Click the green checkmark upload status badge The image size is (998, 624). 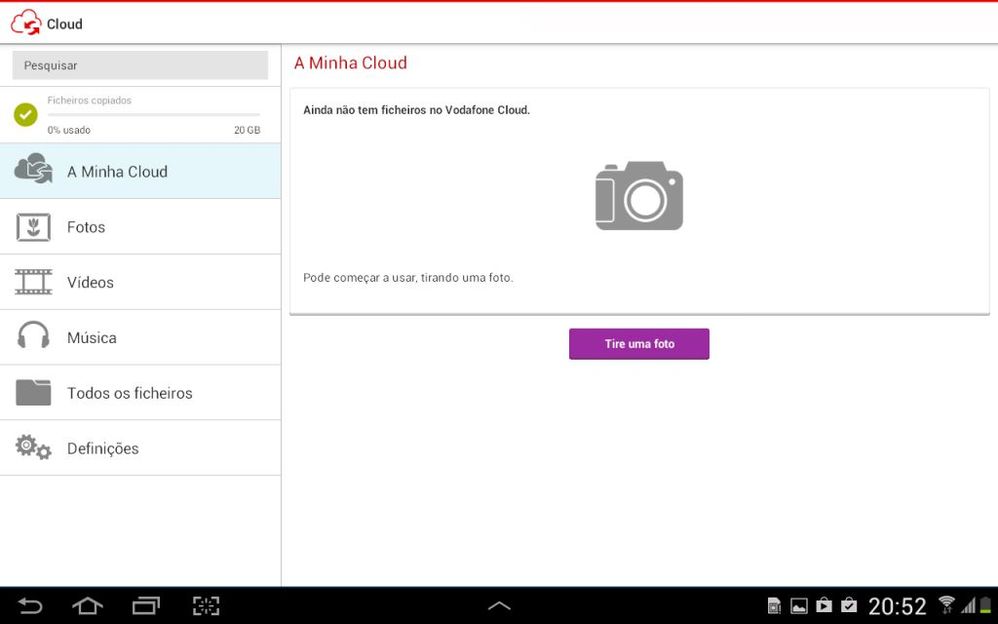click(x=26, y=114)
